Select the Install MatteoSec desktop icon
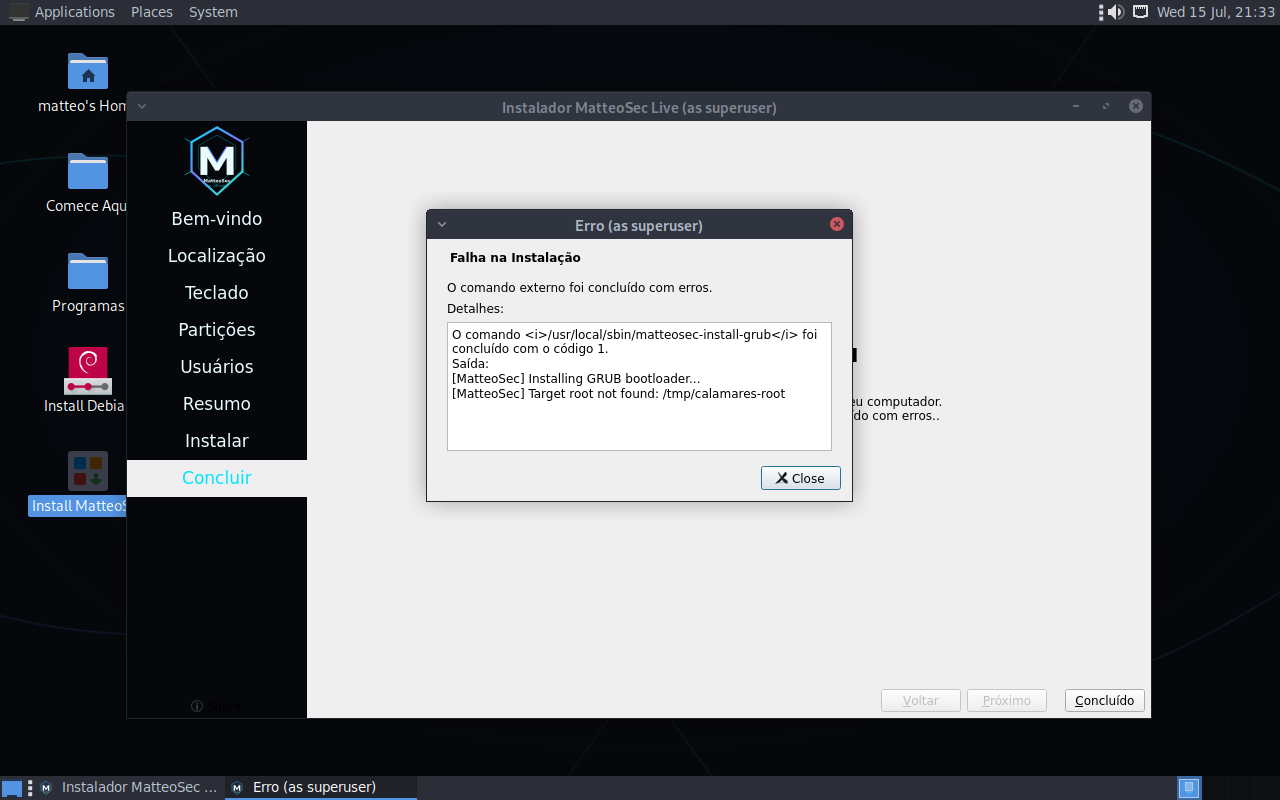This screenshot has height=800, width=1280. coord(88,471)
